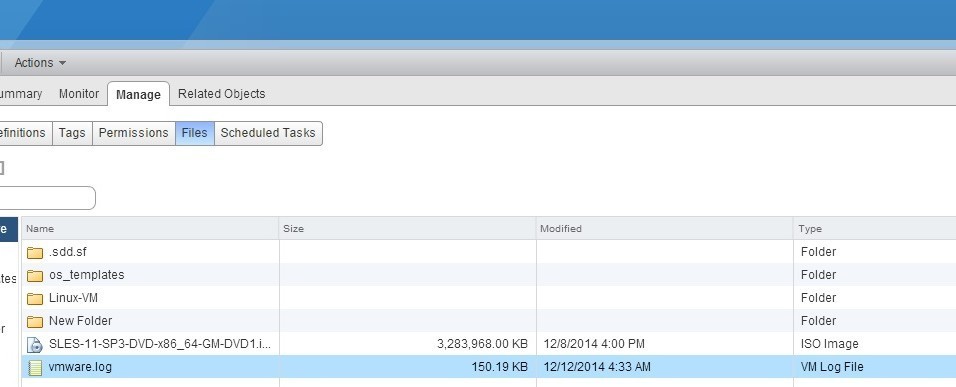The height and width of the screenshot is (387, 956).
Task: Sort files by the Name column
Action: coord(150,229)
